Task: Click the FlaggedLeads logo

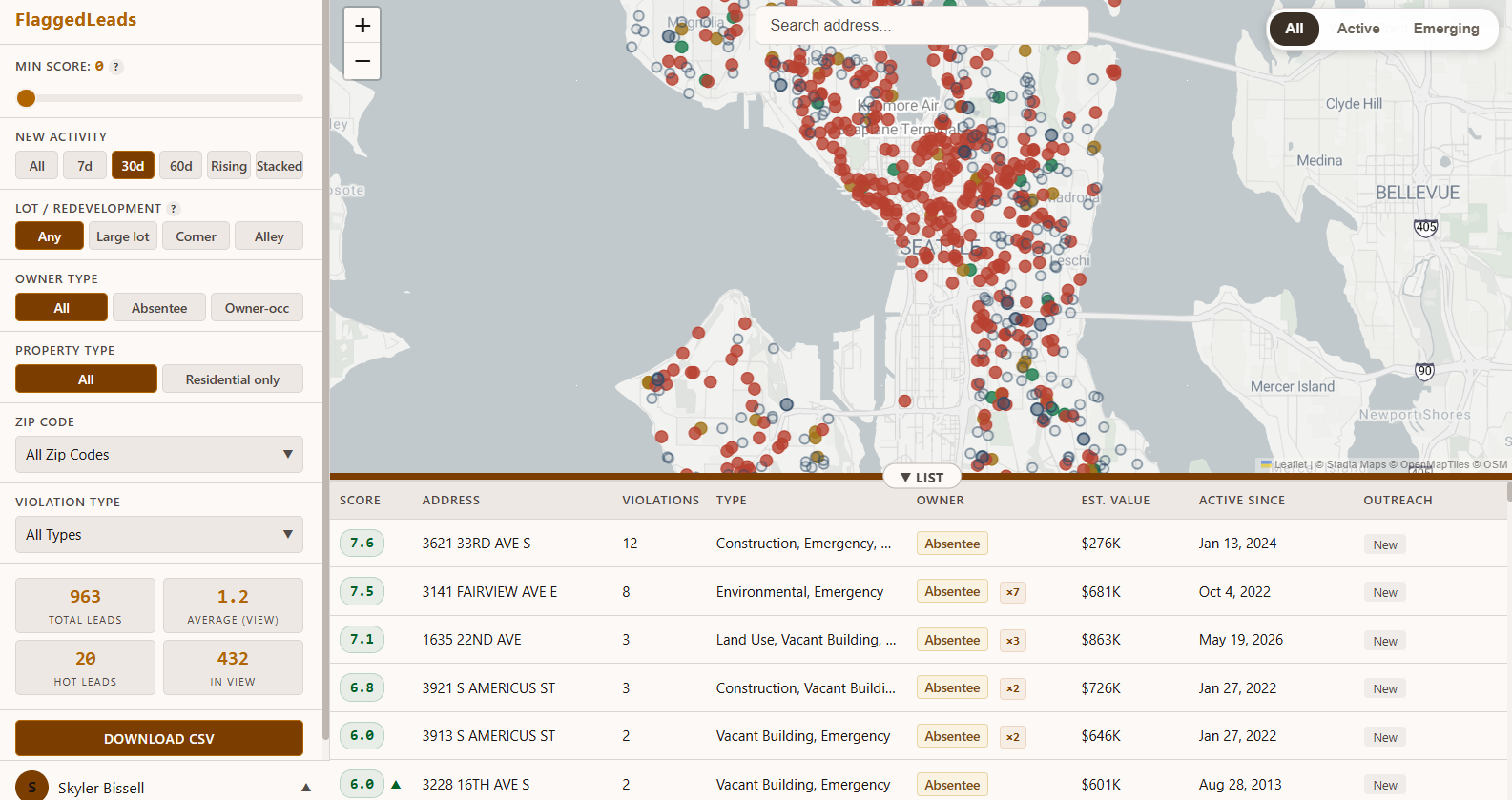Action: tap(75, 20)
